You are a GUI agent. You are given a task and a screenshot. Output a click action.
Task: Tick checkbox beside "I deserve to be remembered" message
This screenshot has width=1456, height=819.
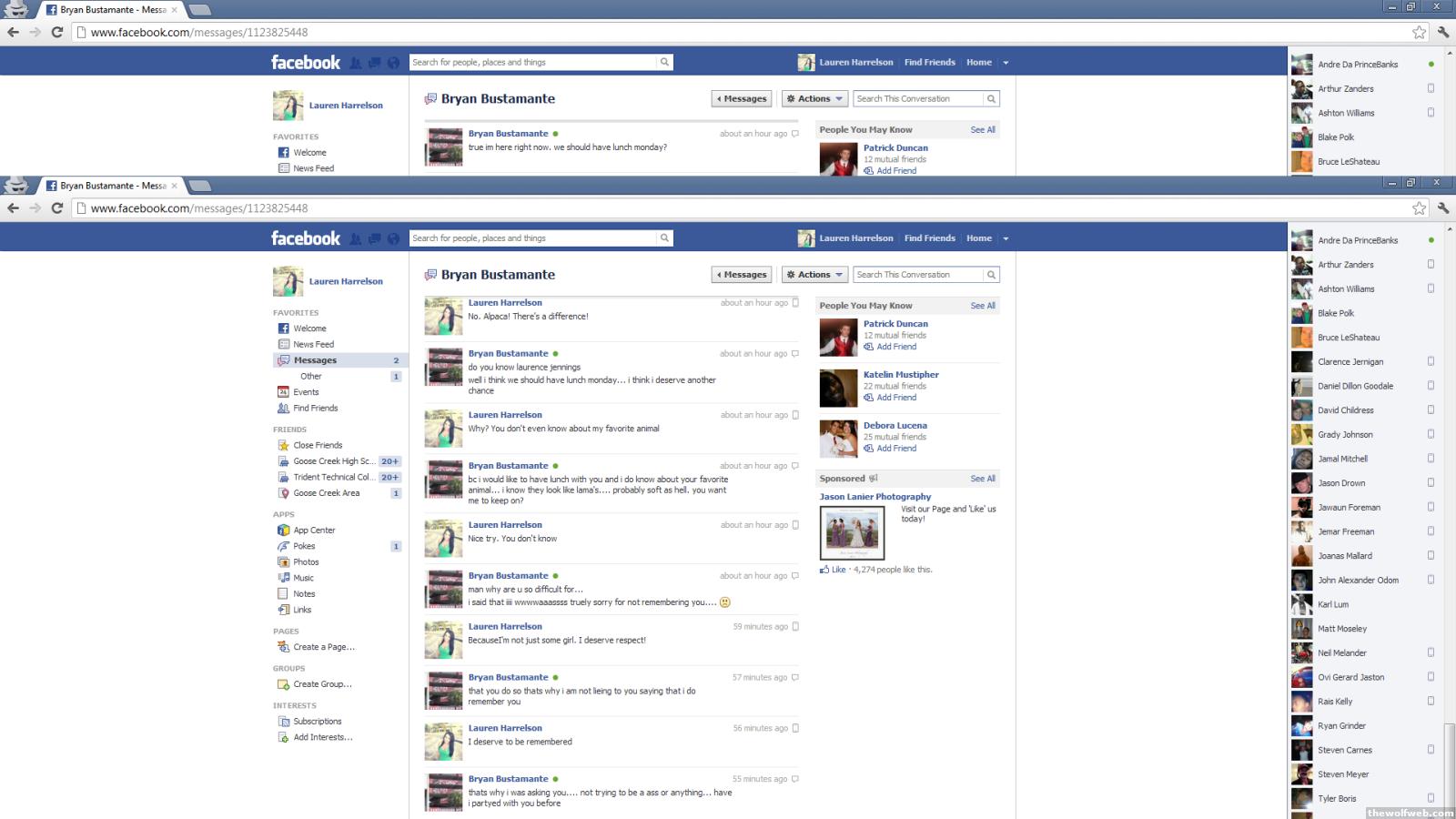(x=795, y=728)
